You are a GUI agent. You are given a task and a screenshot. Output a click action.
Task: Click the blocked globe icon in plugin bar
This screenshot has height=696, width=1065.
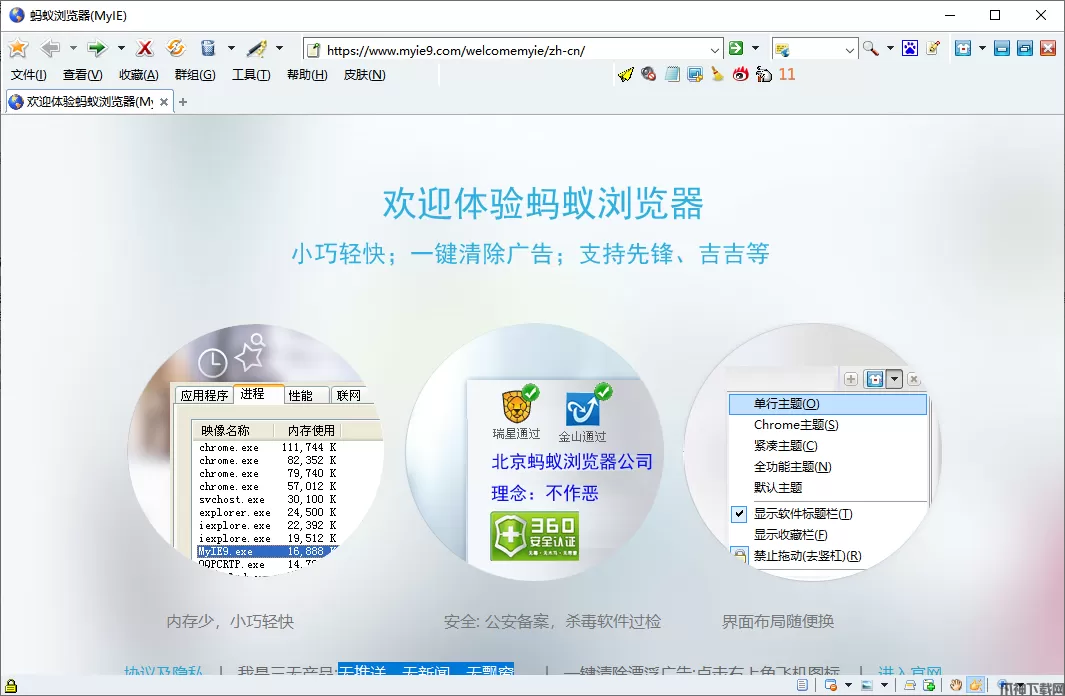click(649, 74)
